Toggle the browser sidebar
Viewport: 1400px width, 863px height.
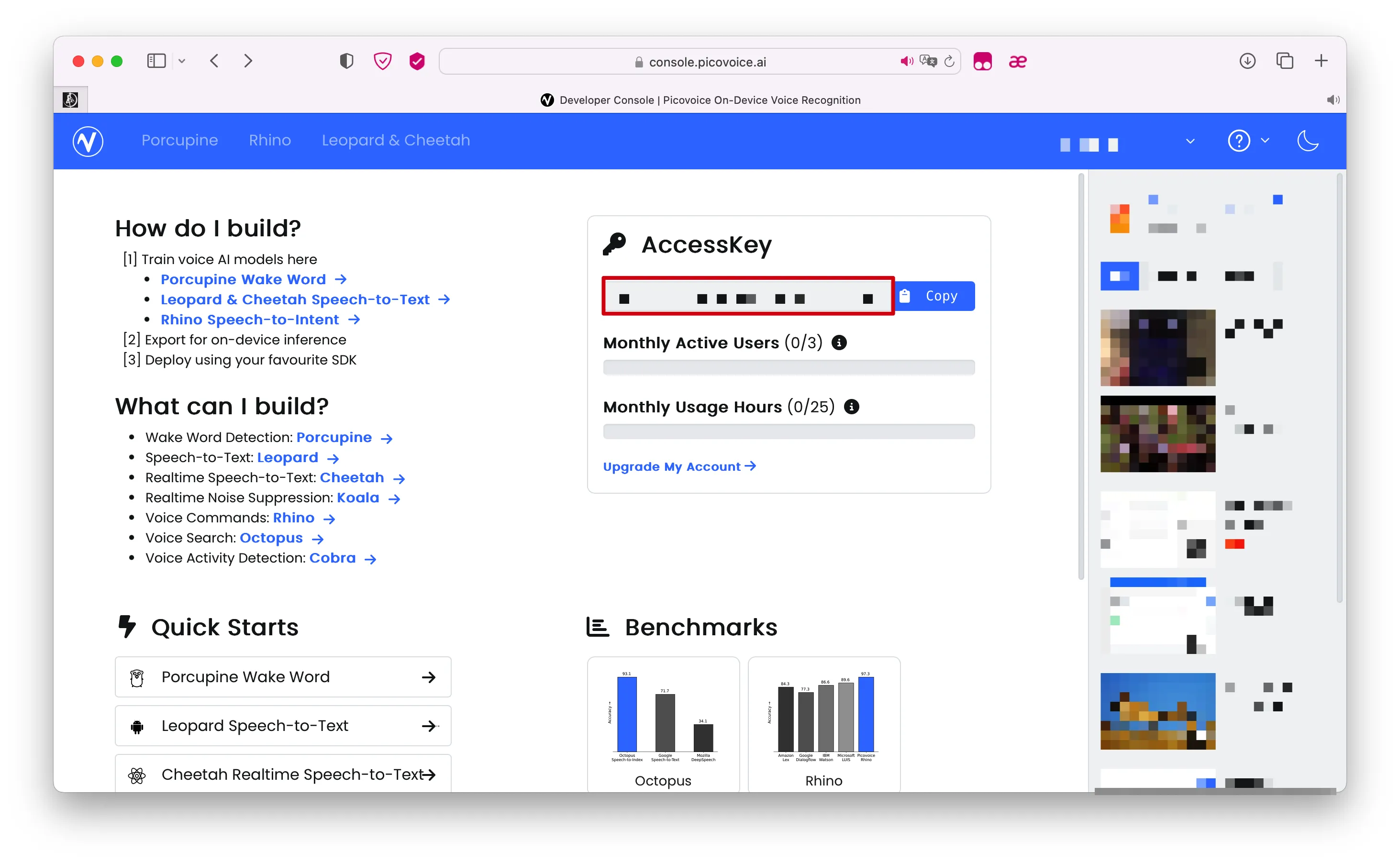tap(156, 61)
